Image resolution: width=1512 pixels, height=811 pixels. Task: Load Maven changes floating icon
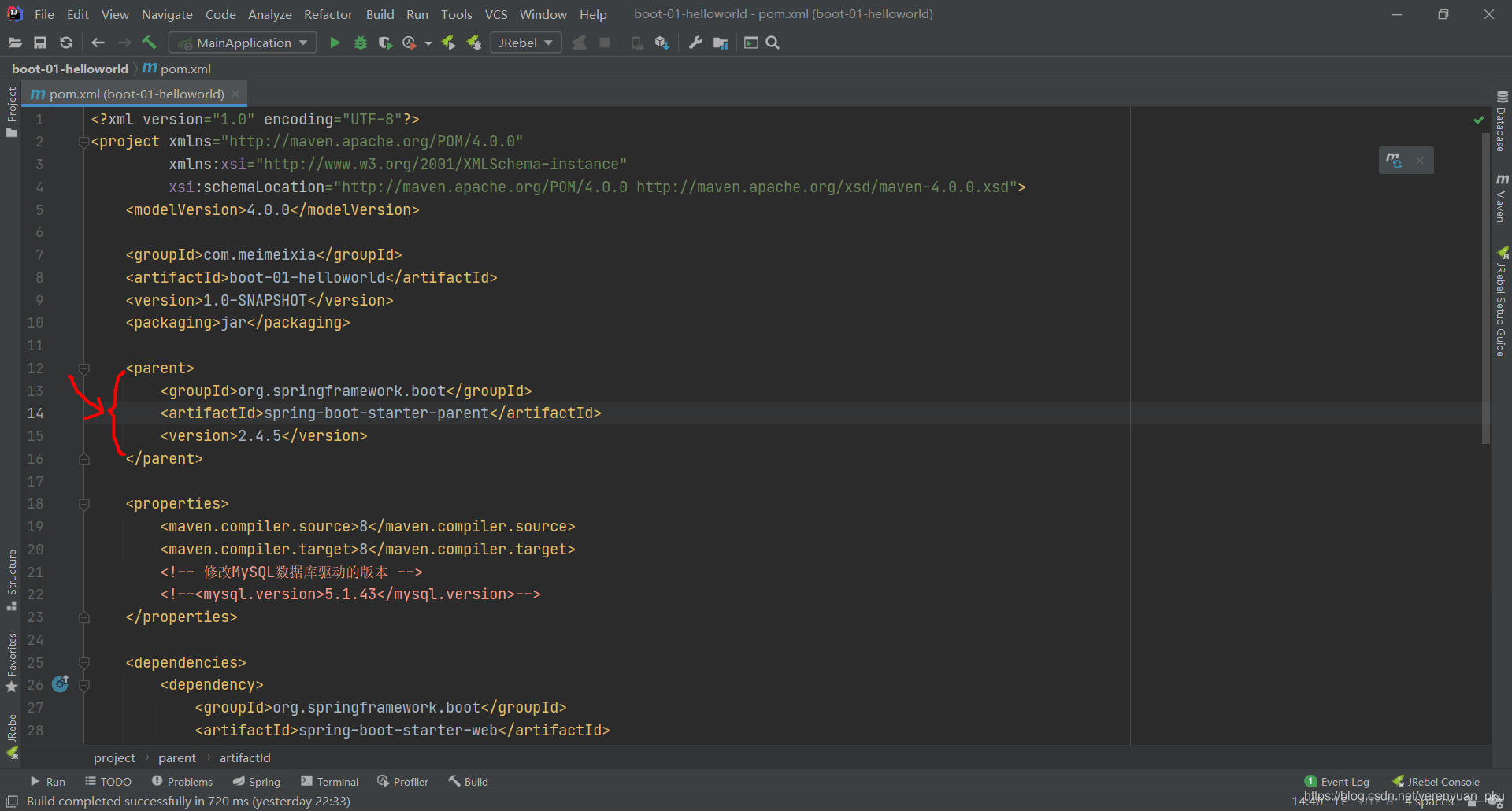tap(1394, 161)
